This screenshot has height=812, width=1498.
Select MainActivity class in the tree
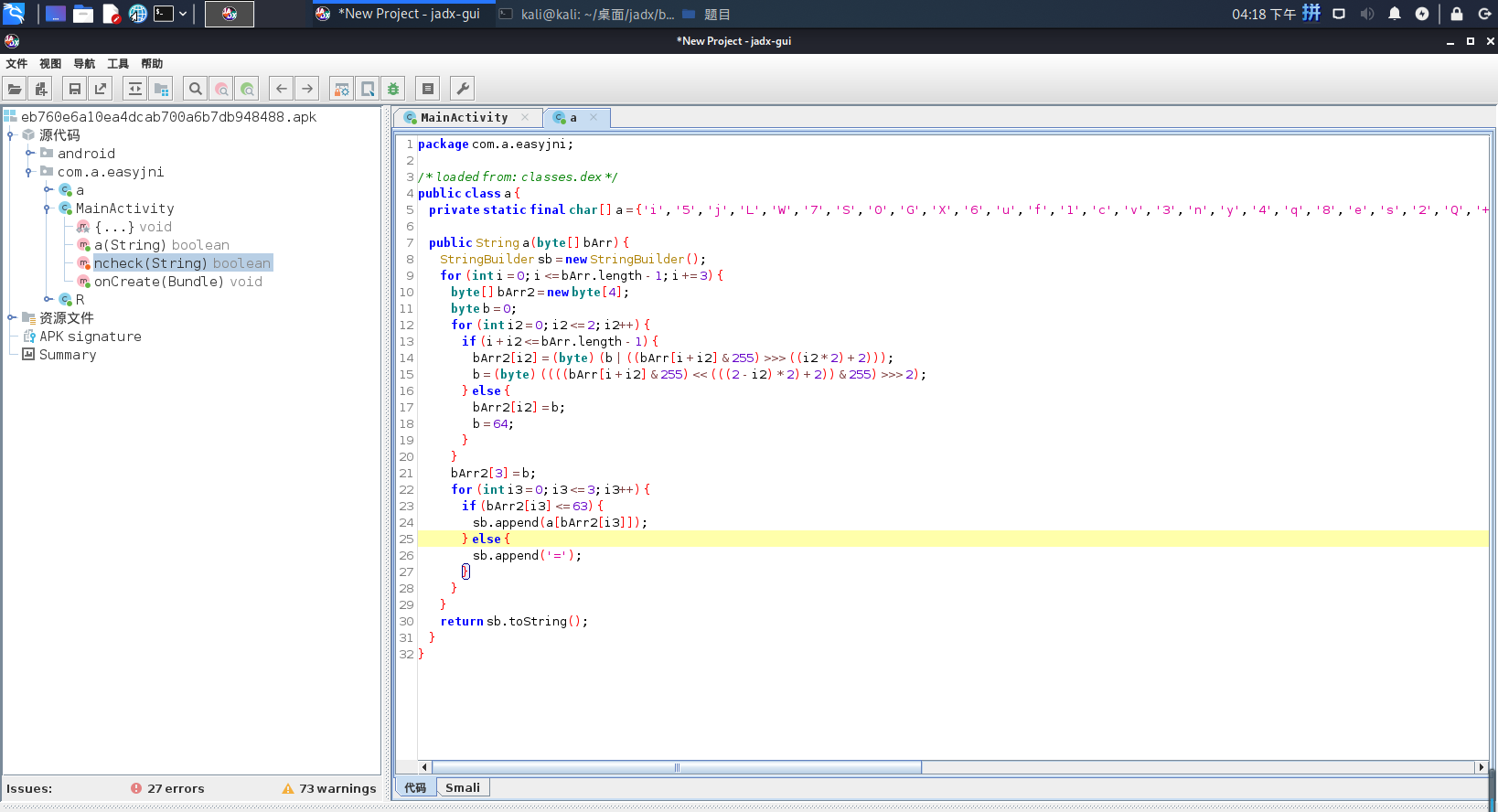pyautogui.click(x=124, y=208)
